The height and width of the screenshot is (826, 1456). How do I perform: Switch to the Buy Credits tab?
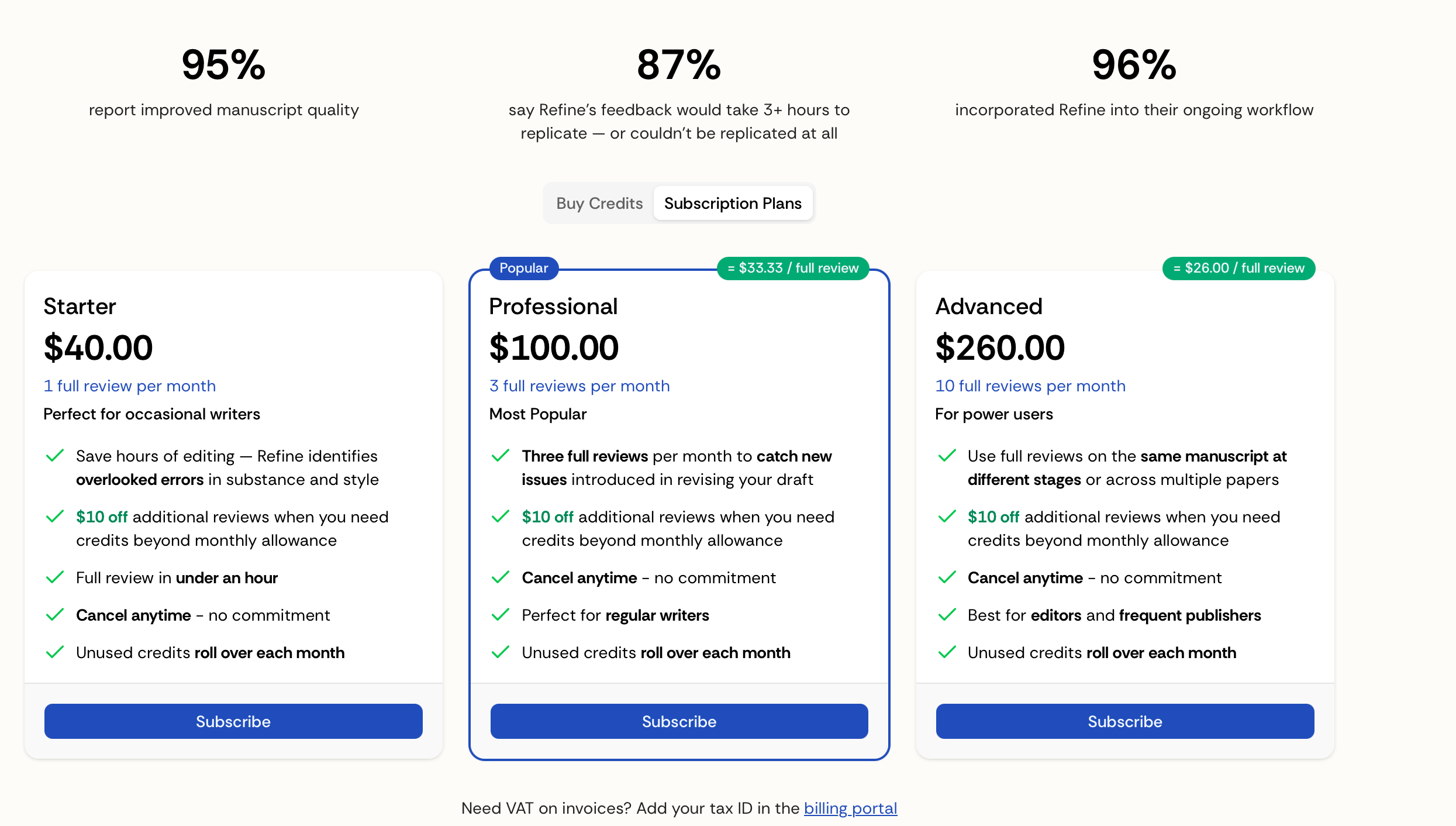click(x=599, y=203)
